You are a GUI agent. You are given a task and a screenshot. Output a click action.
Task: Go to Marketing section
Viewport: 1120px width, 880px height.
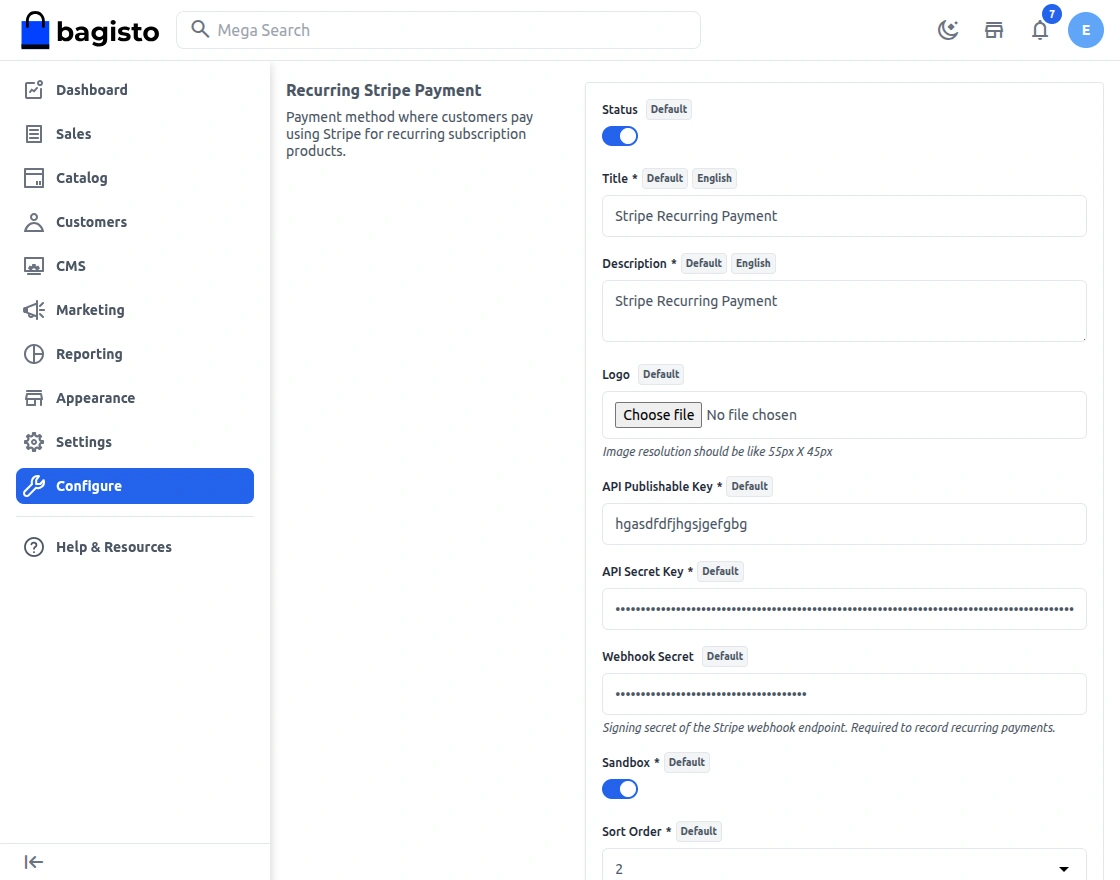tap(135, 310)
